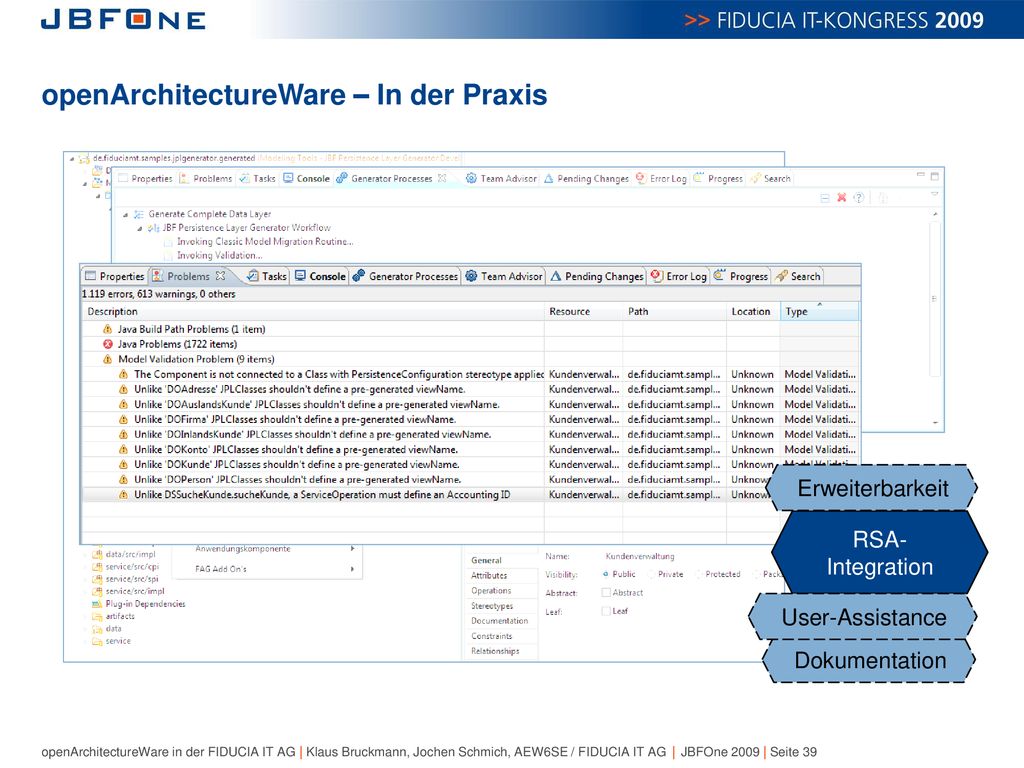Open view menu triangle in back window toolbar

(x=935, y=194)
